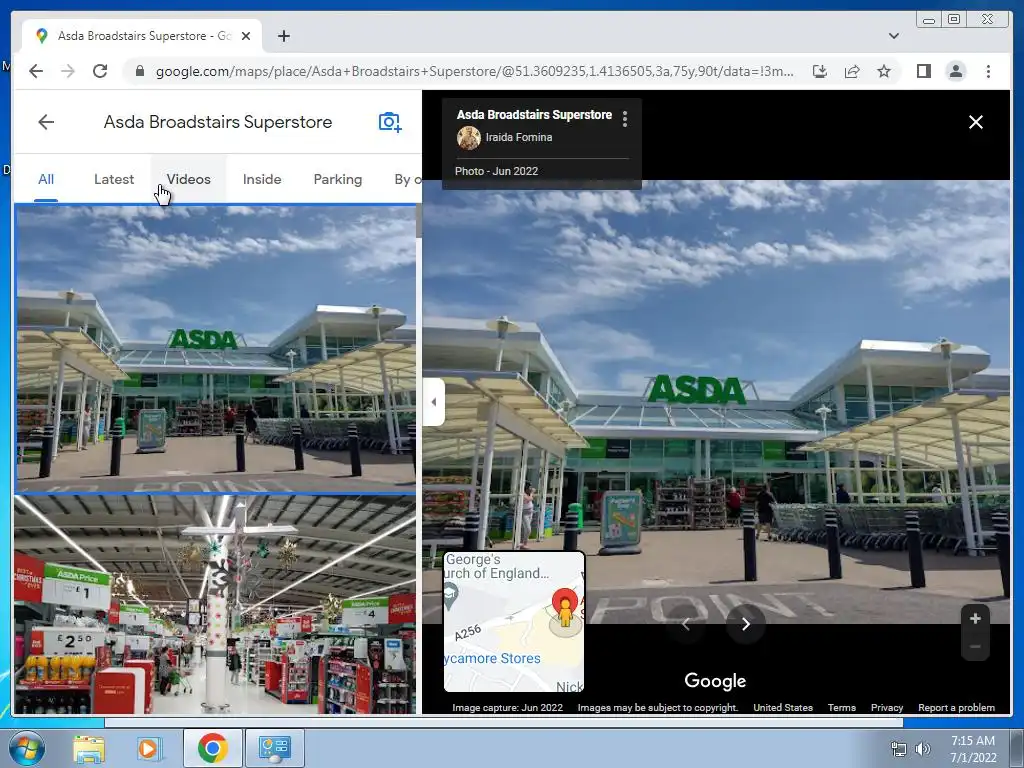Zoom in on the photo
1024x768 pixels.
coord(975,618)
